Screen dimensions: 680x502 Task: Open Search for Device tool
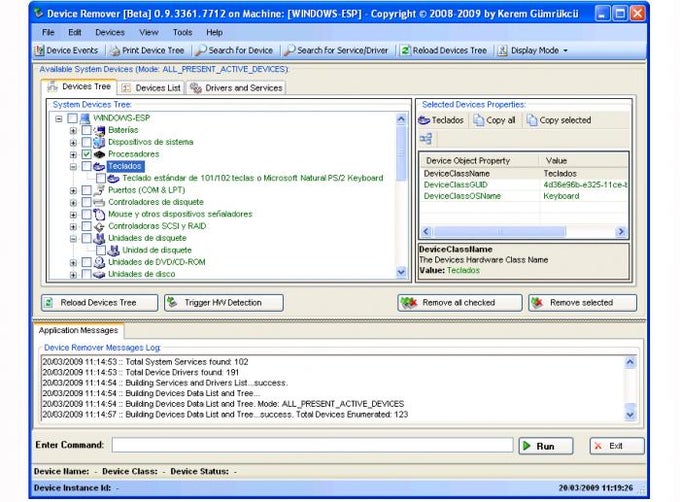point(234,50)
